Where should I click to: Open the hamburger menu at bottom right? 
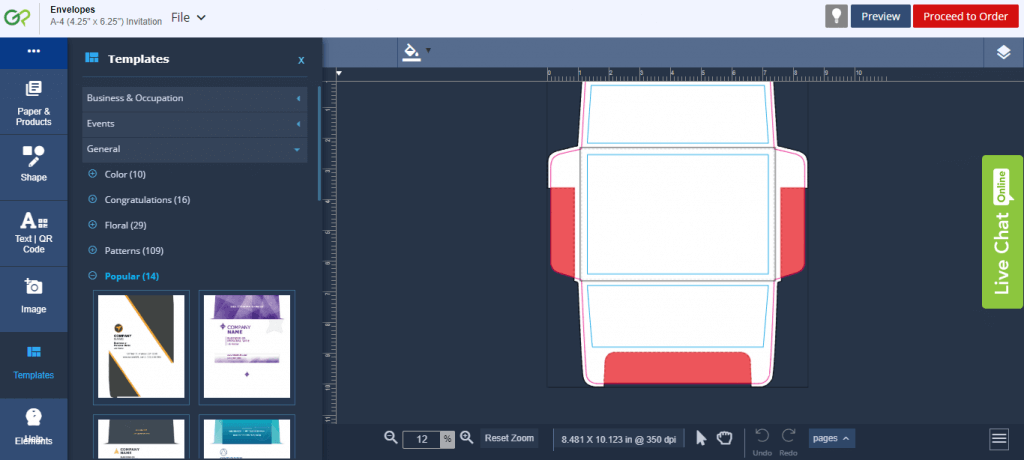998,438
